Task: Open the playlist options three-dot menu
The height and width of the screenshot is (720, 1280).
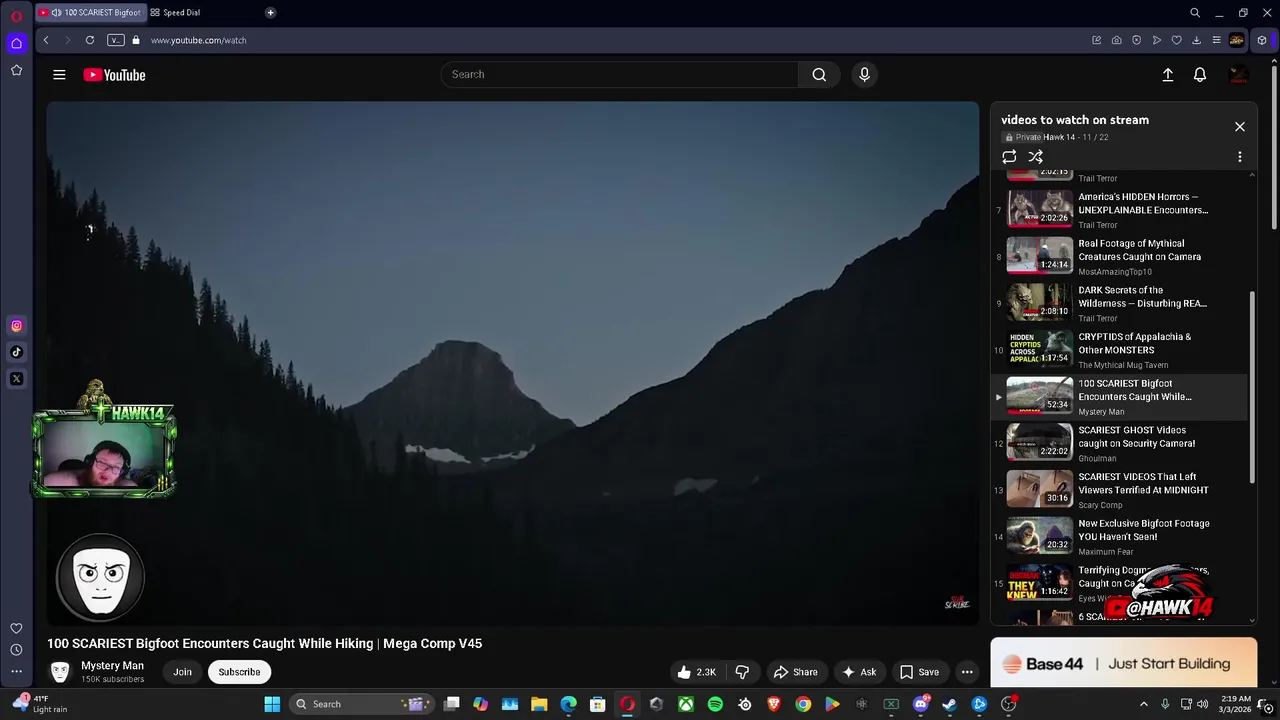Action: point(1239,157)
